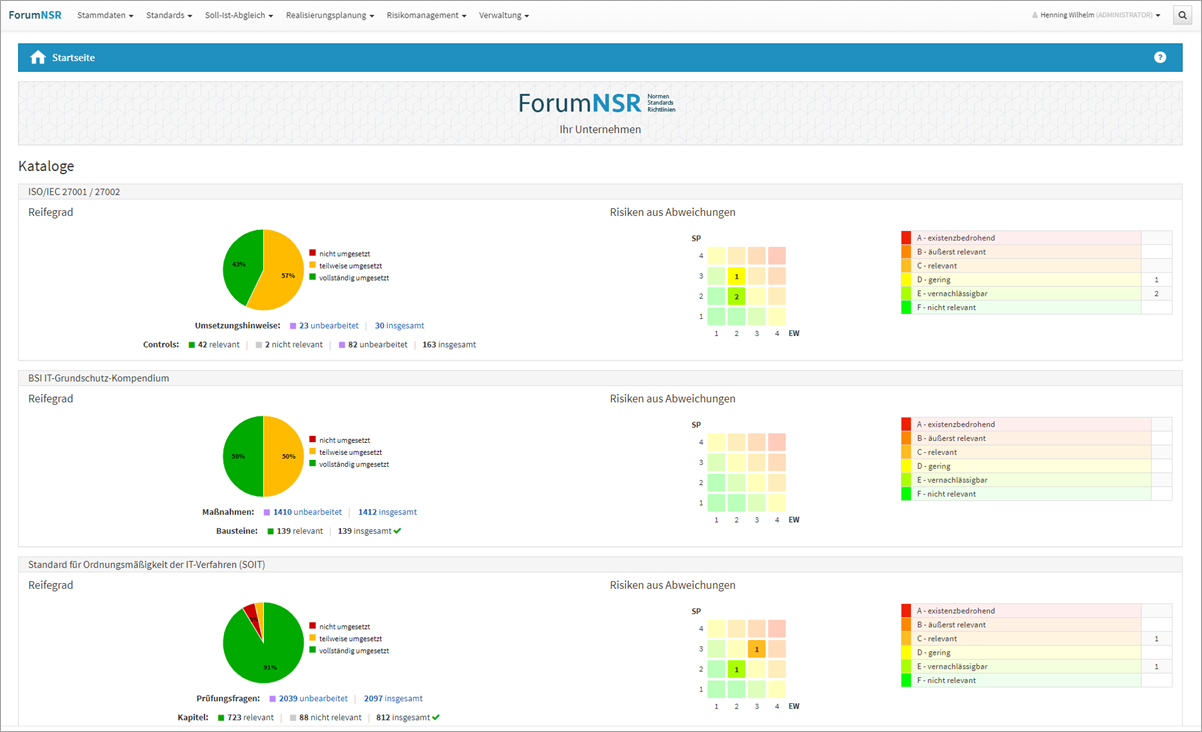This screenshot has width=1202, height=732.
Task: Expand the Henning Wilhelm user menu
Action: [1100, 16]
